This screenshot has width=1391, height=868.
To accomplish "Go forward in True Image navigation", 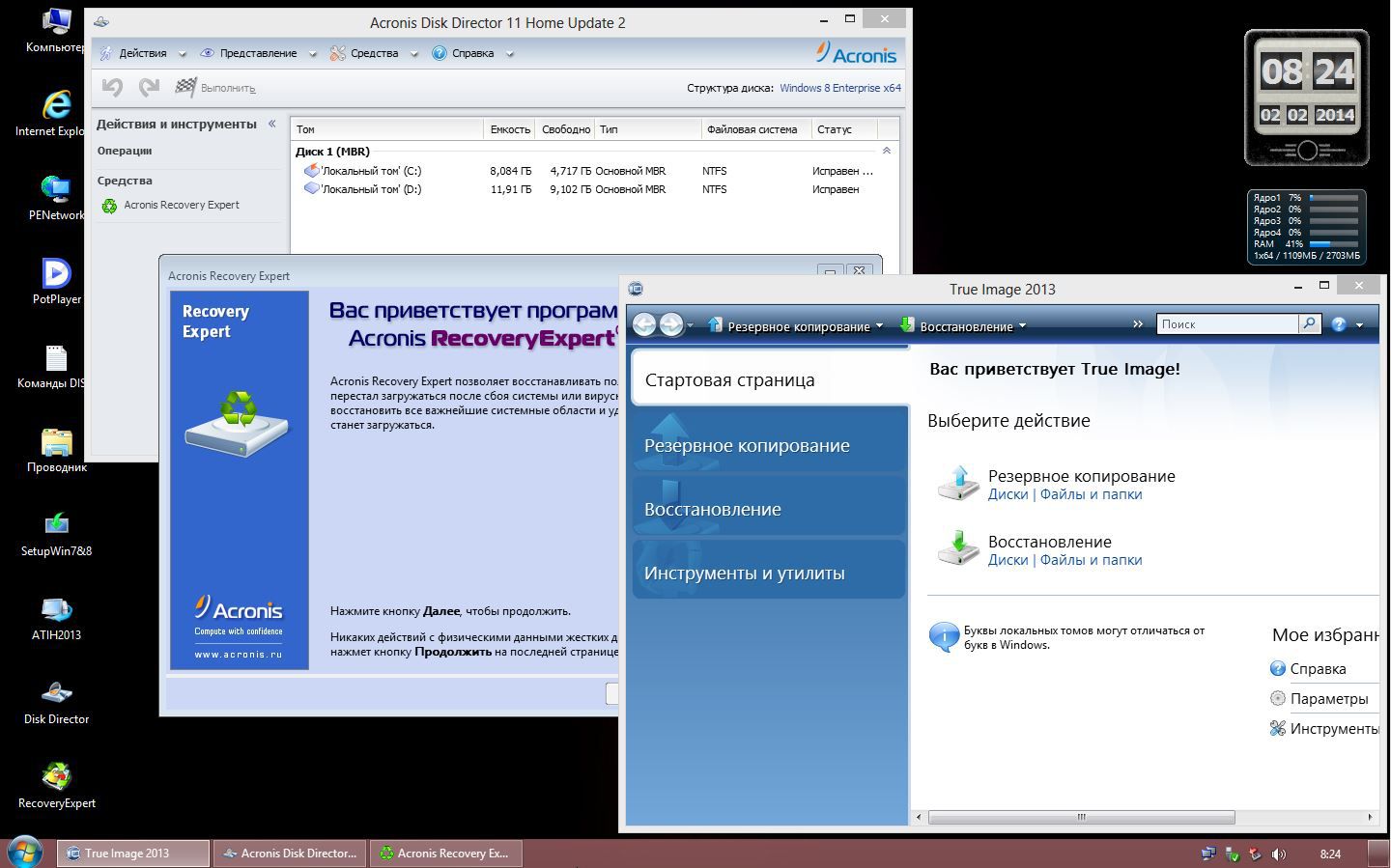I will point(670,325).
